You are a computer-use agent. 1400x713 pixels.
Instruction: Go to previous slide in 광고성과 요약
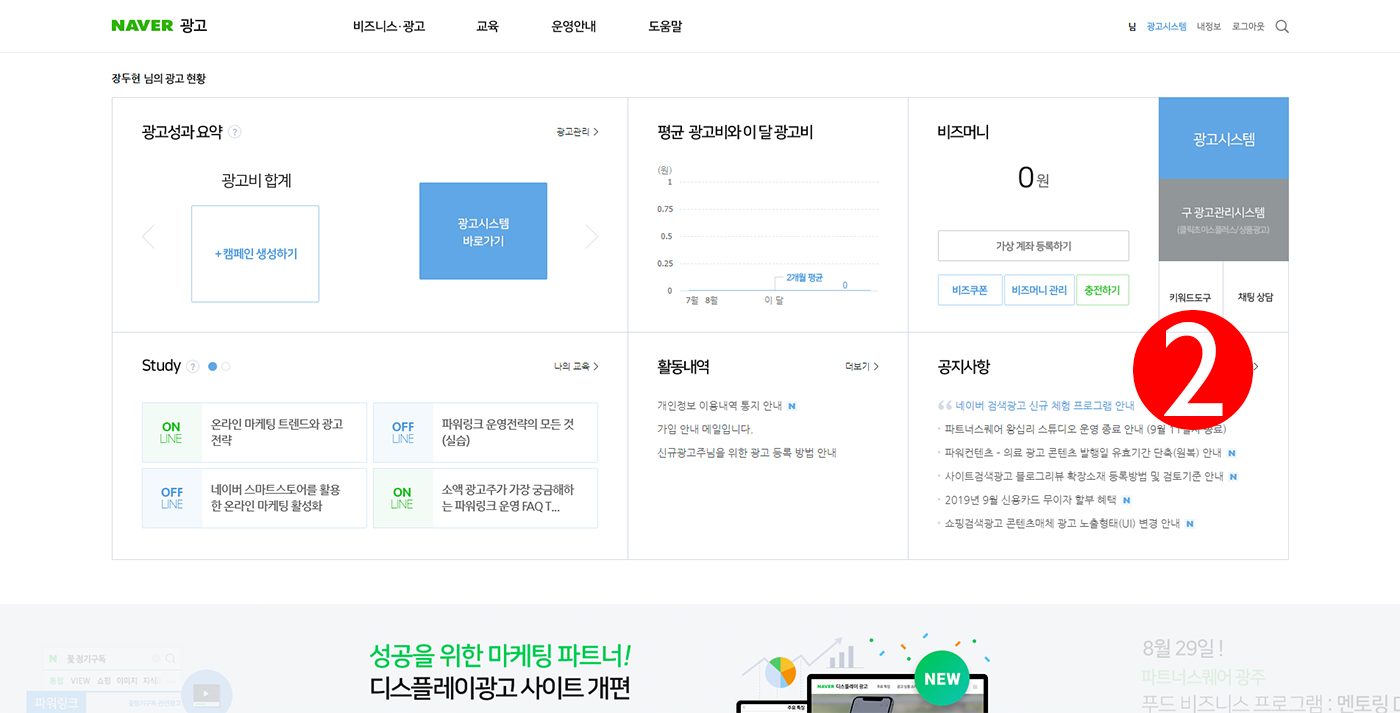click(x=148, y=236)
